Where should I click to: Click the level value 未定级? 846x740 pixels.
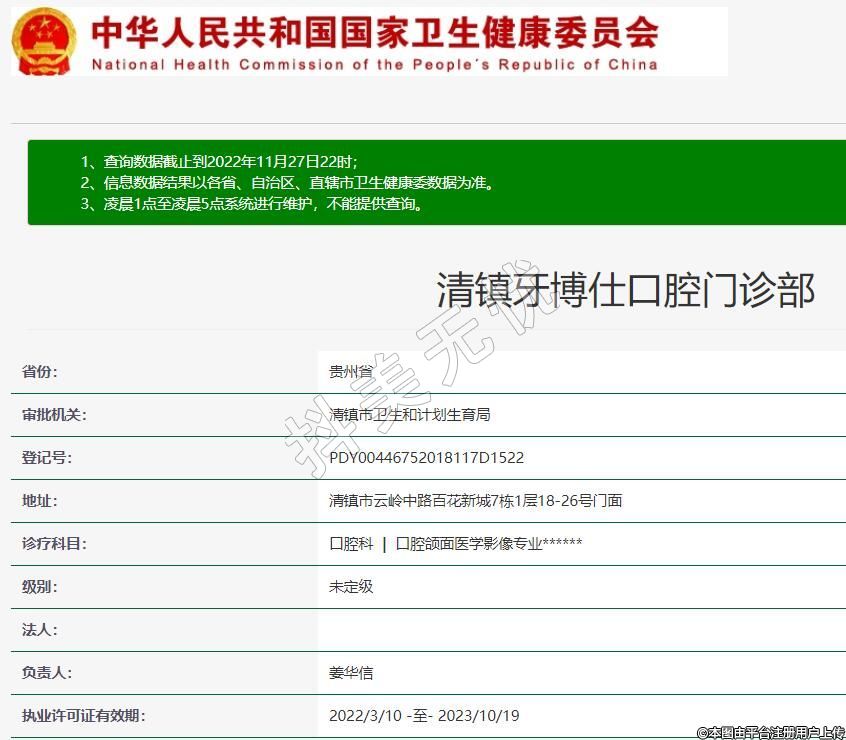pyautogui.click(x=351, y=587)
